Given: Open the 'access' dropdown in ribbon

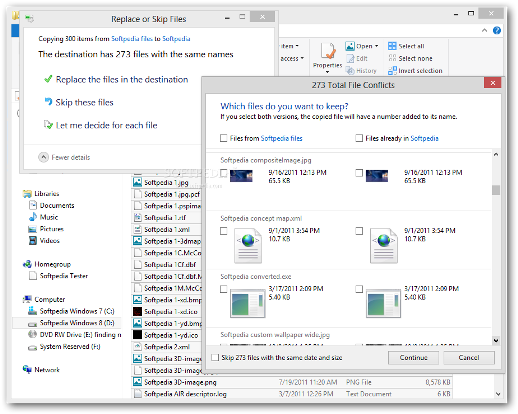Looking at the screenshot, I should 302,58.
